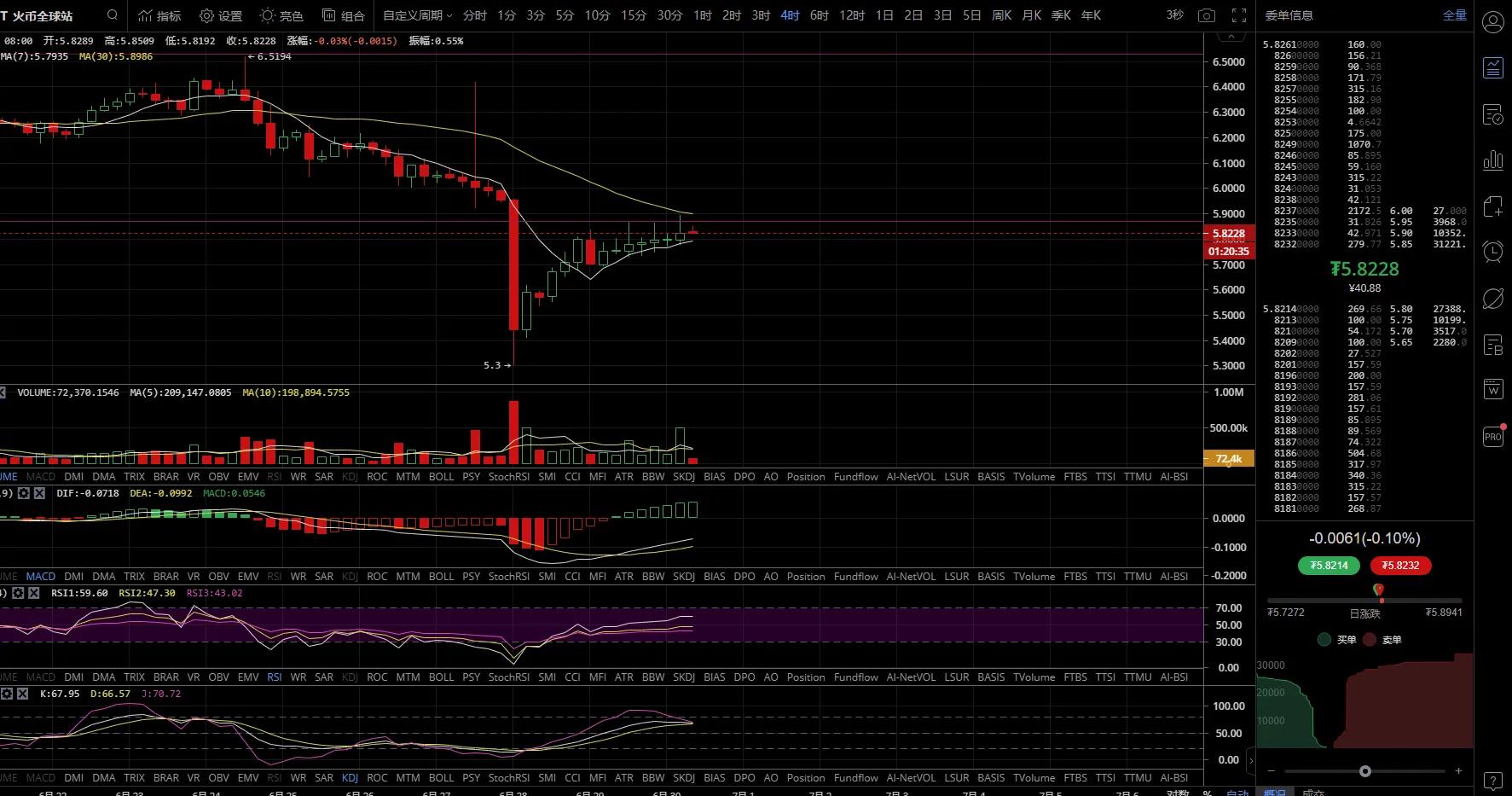Open the 设置 chart settings
The height and width of the screenshot is (796, 1512).
pyautogui.click(x=221, y=15)
